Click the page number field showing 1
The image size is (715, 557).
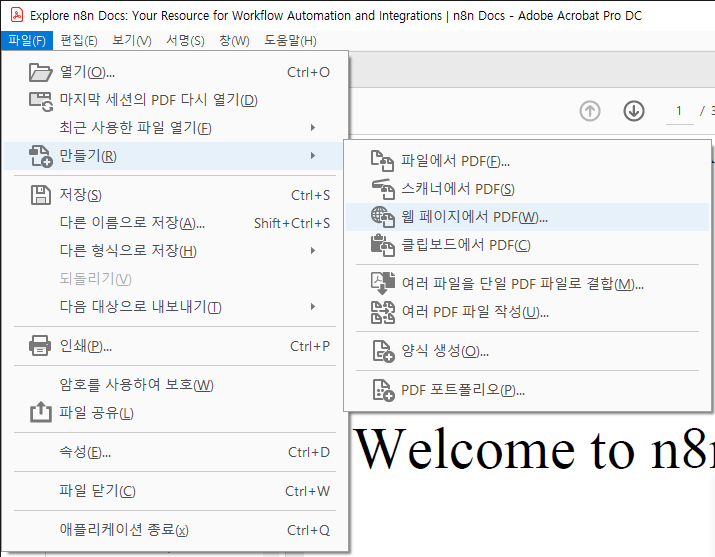click(679, 111)
